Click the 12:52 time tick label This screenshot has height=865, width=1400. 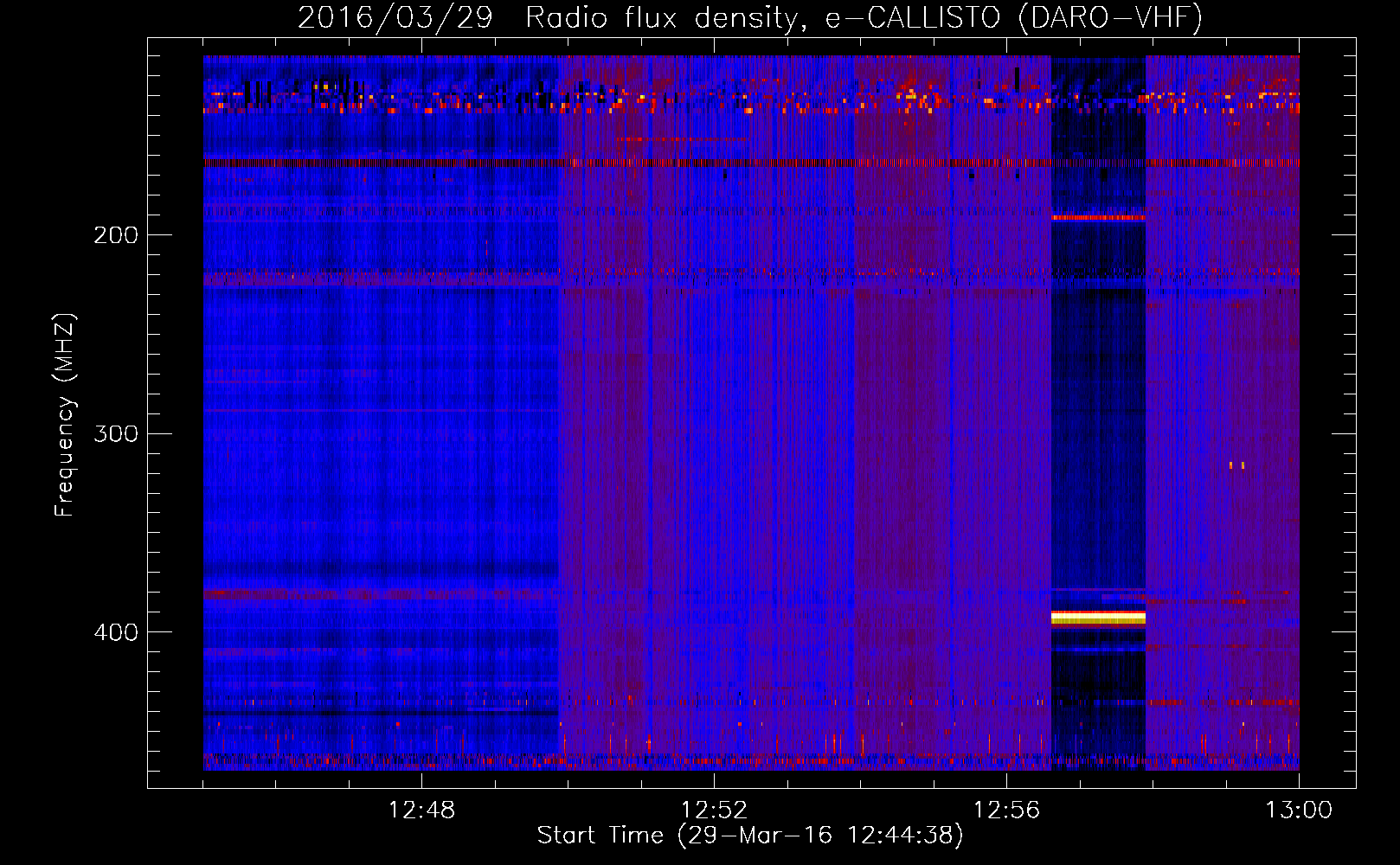pyautogui.click(x=714, y=810)
